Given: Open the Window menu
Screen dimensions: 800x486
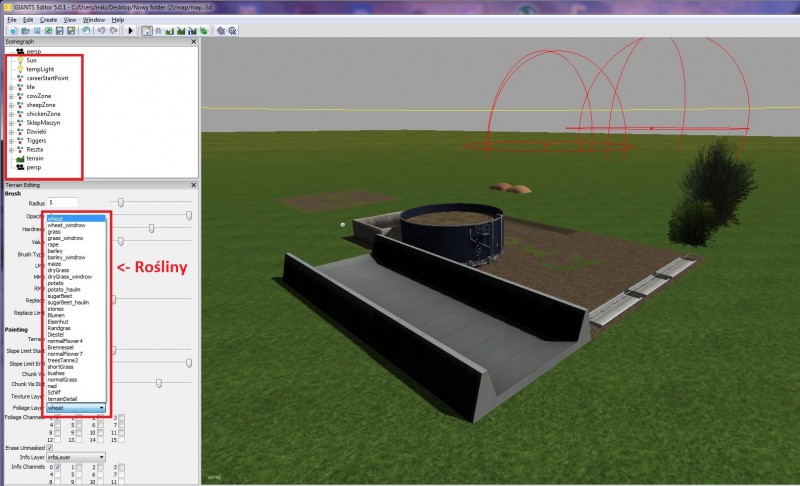Looking at the screenshot, I should pyautogui.click(x=94, y=19).
